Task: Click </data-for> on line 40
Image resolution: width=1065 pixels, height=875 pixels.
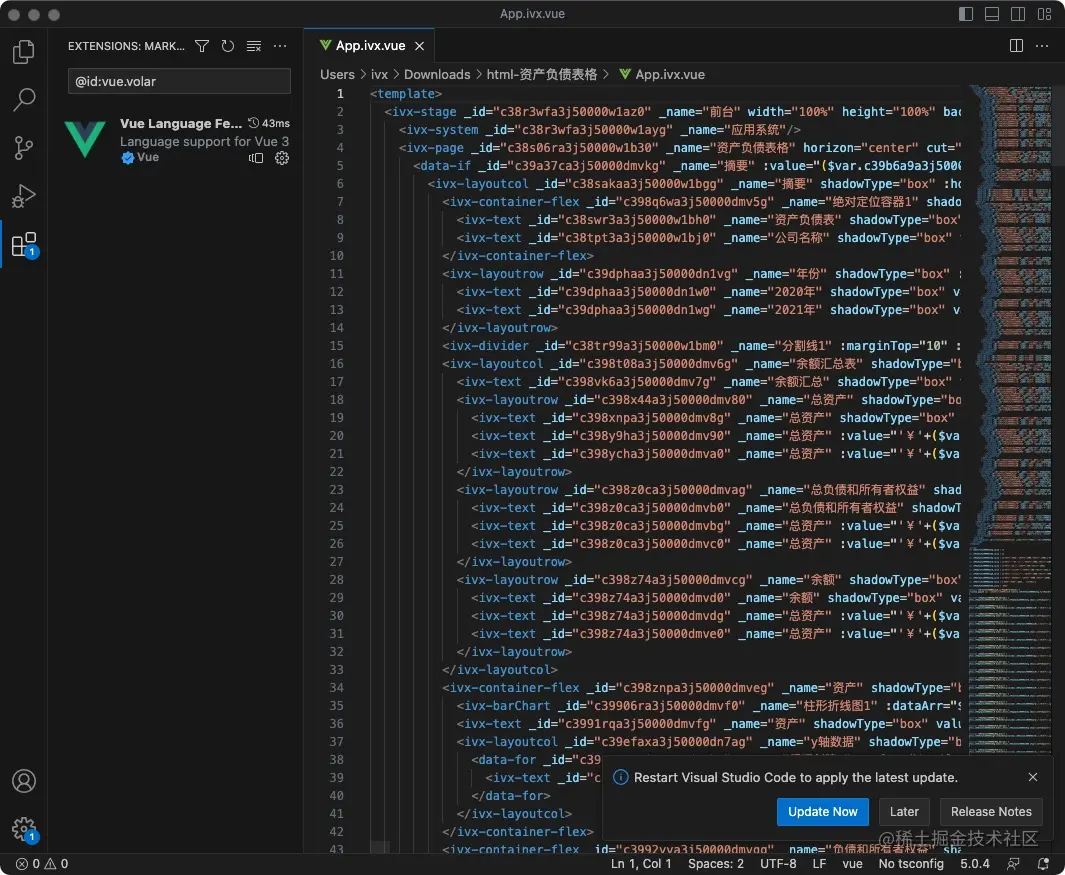Action: (511, 796)
